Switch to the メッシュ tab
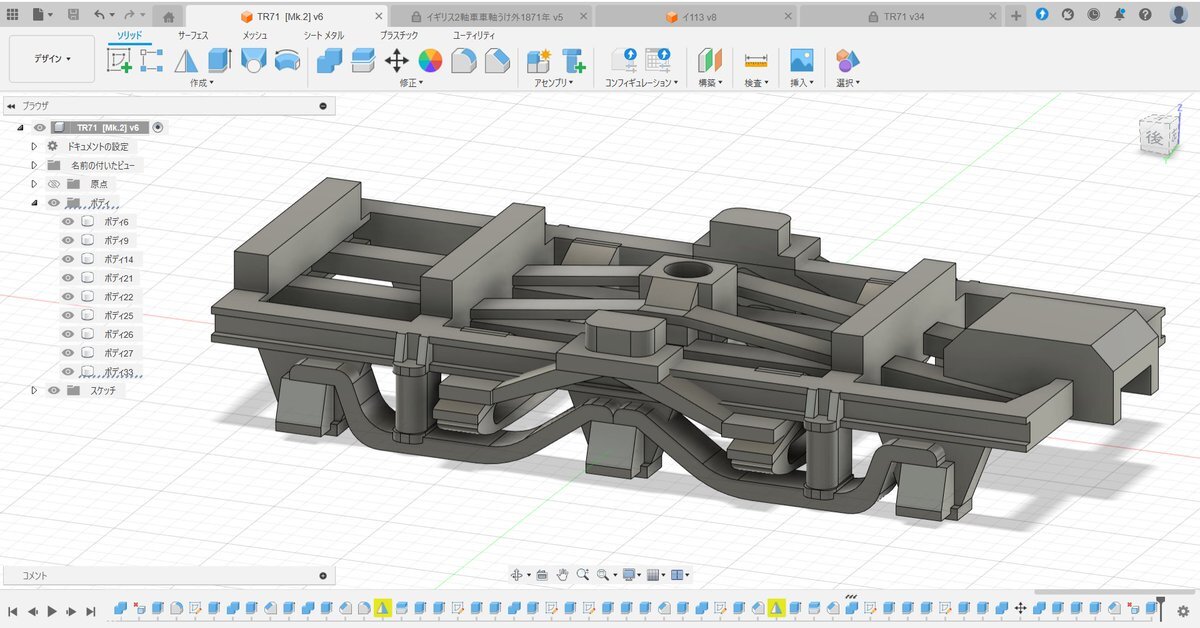The width and height of the screenshot is (1200, 628). coord(257,35)
